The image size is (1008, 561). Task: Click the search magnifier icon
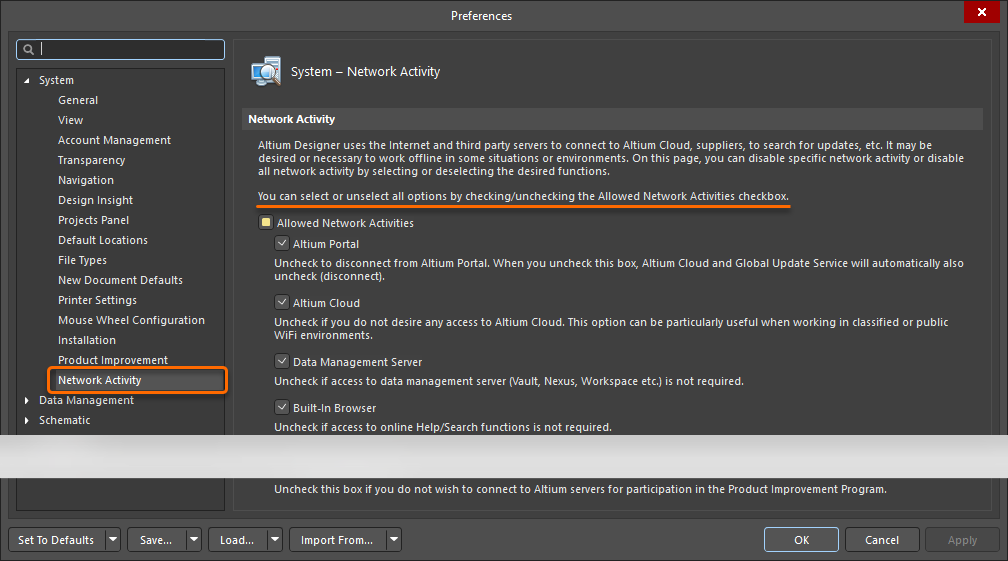pos(28,49)
